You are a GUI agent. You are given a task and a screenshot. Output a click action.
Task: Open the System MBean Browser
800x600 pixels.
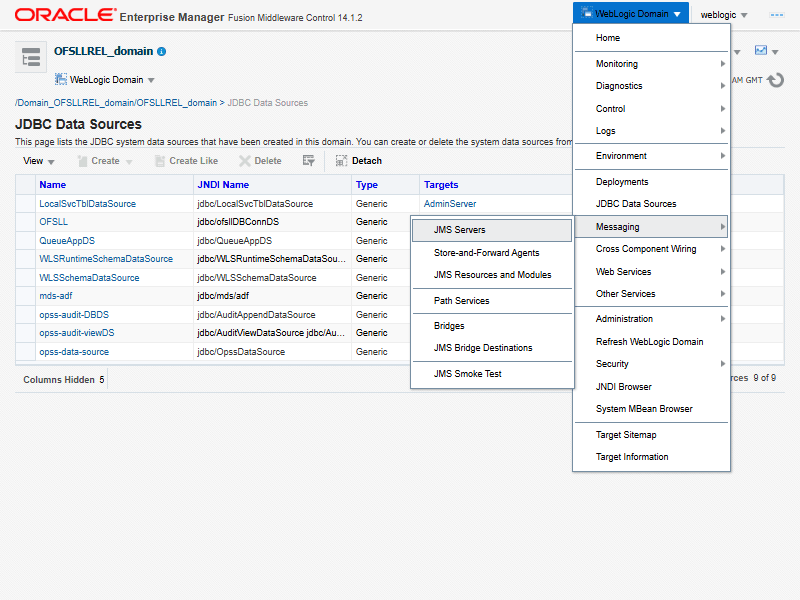(x=652, y=409)
